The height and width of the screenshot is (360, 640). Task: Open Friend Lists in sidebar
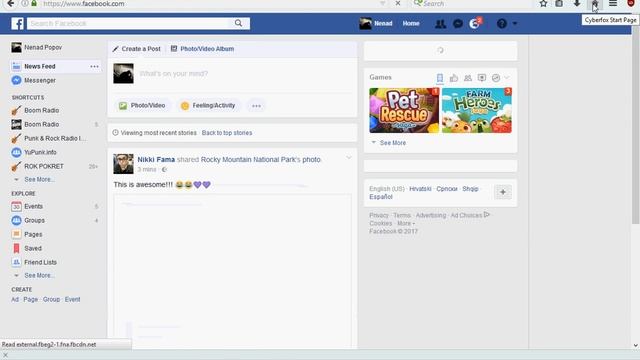40,262
